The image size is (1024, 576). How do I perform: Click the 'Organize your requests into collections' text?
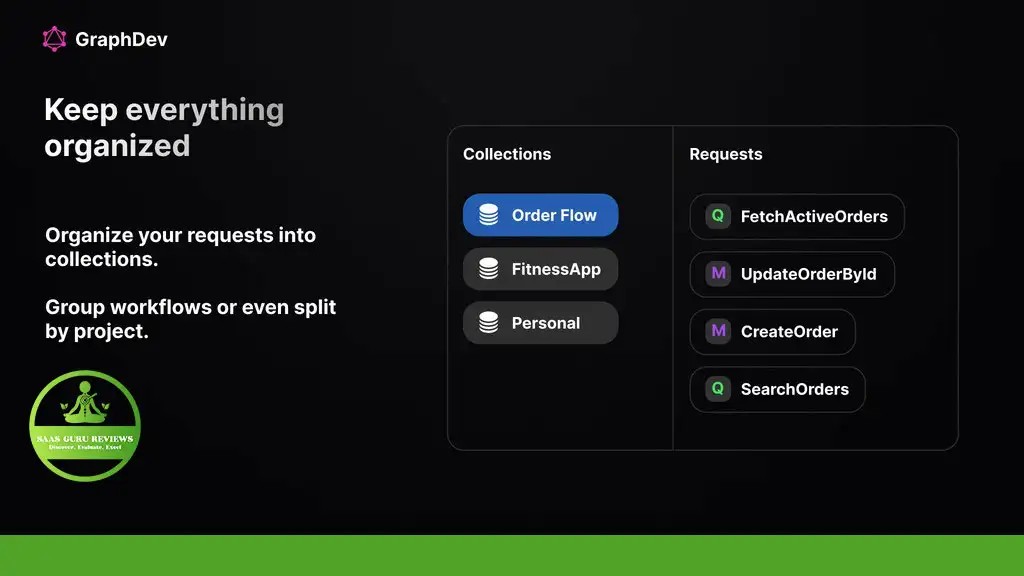[180, 247]
